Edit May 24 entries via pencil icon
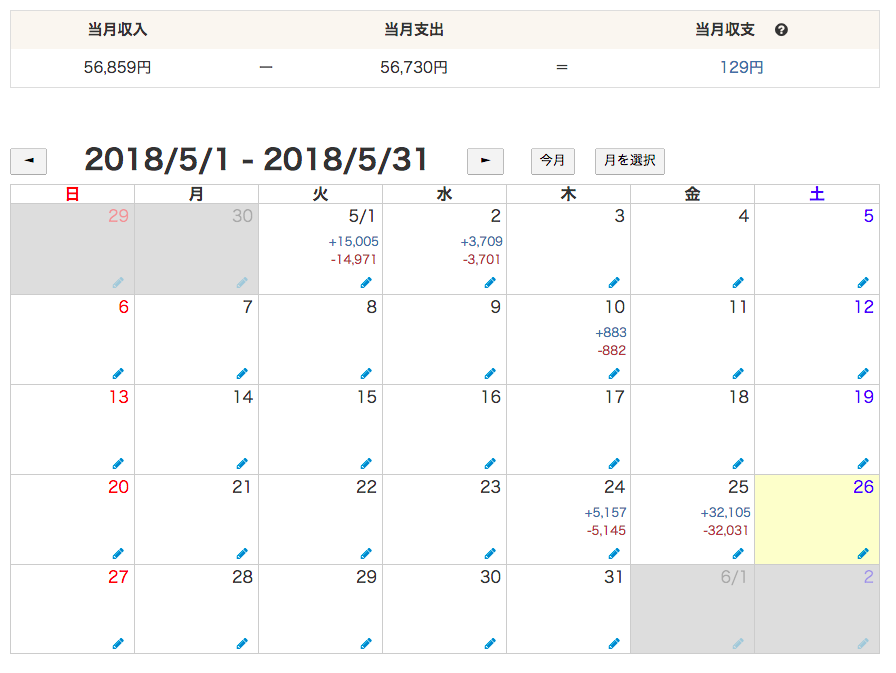896x673 pixels. point(614,554)
